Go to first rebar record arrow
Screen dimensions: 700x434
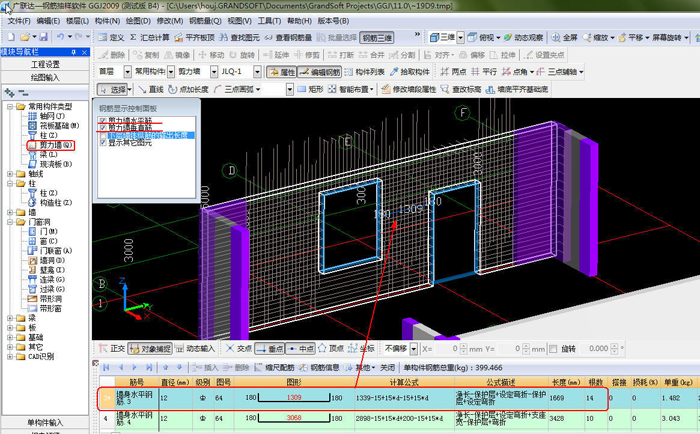pos(106,367)
